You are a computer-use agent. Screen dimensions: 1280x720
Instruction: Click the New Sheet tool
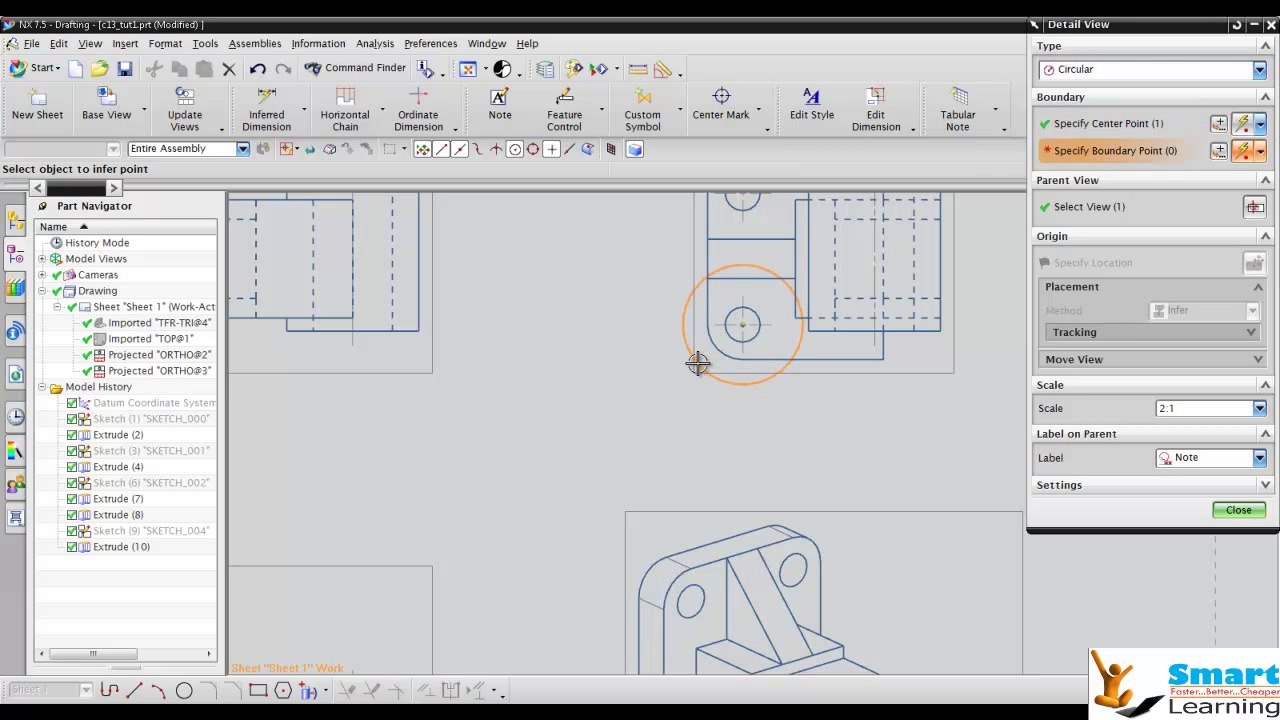[37, 105]
